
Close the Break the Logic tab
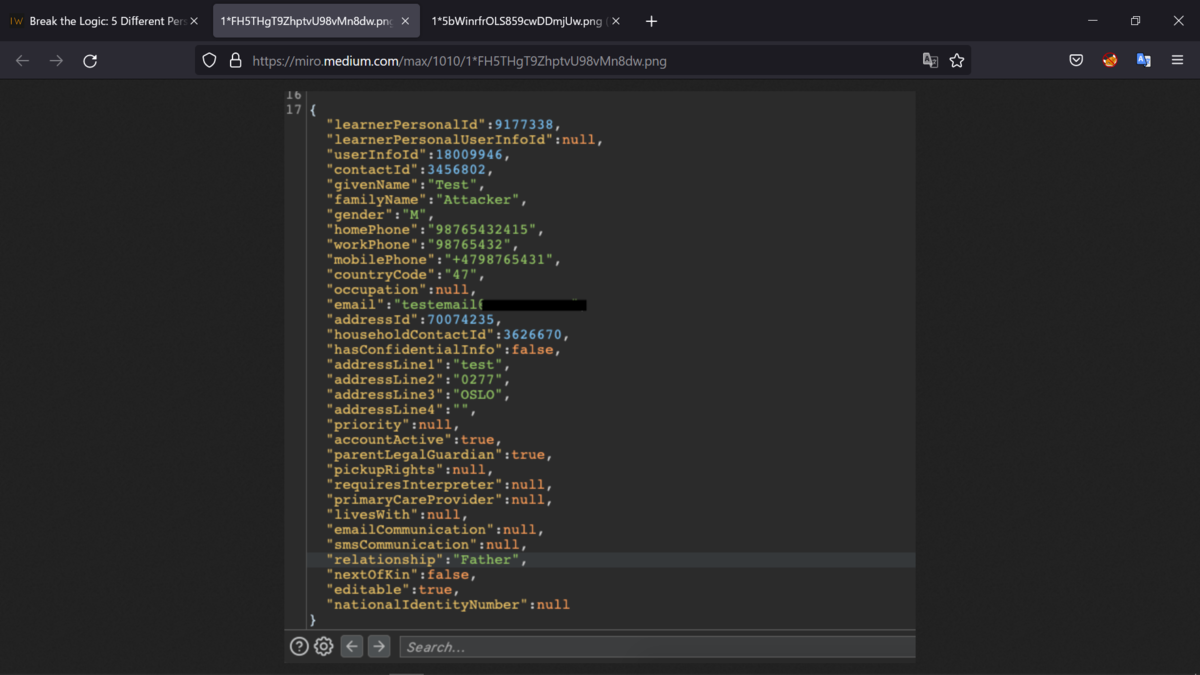(x=194, y=21)
